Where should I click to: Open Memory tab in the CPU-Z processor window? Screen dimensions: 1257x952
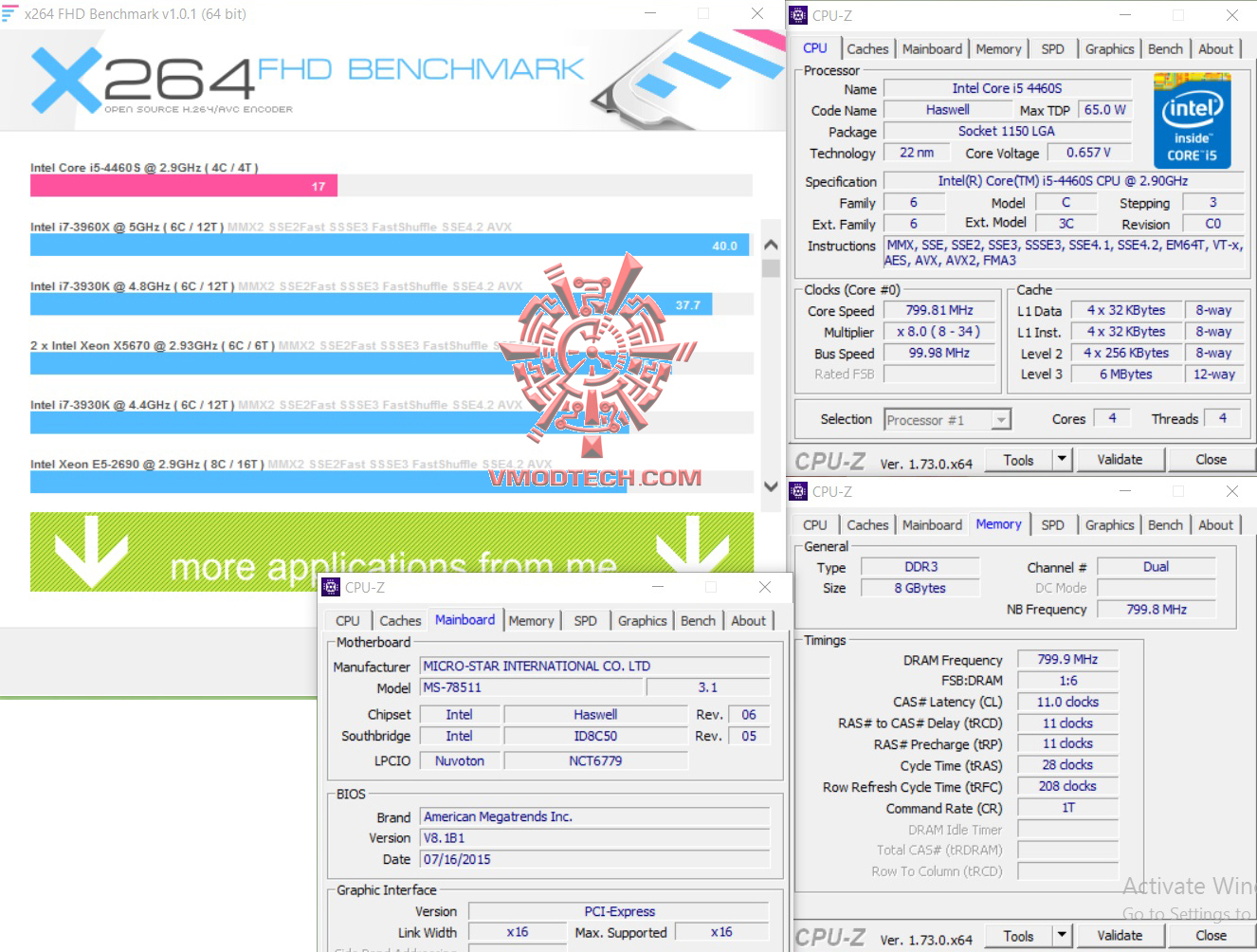998,49
